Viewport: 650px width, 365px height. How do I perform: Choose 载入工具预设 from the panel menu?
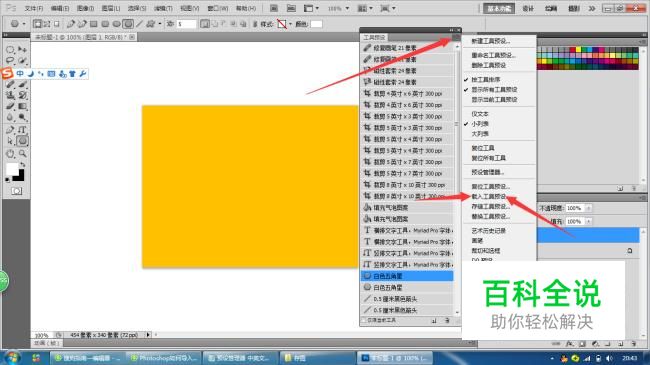489,196
